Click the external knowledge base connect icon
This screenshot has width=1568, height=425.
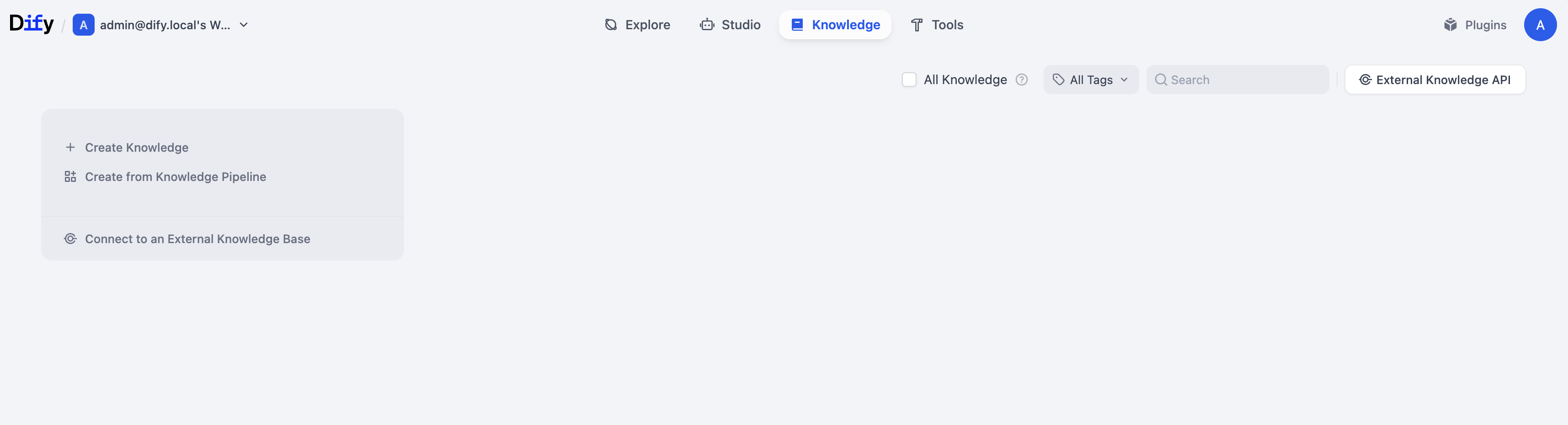pos(70,239)
